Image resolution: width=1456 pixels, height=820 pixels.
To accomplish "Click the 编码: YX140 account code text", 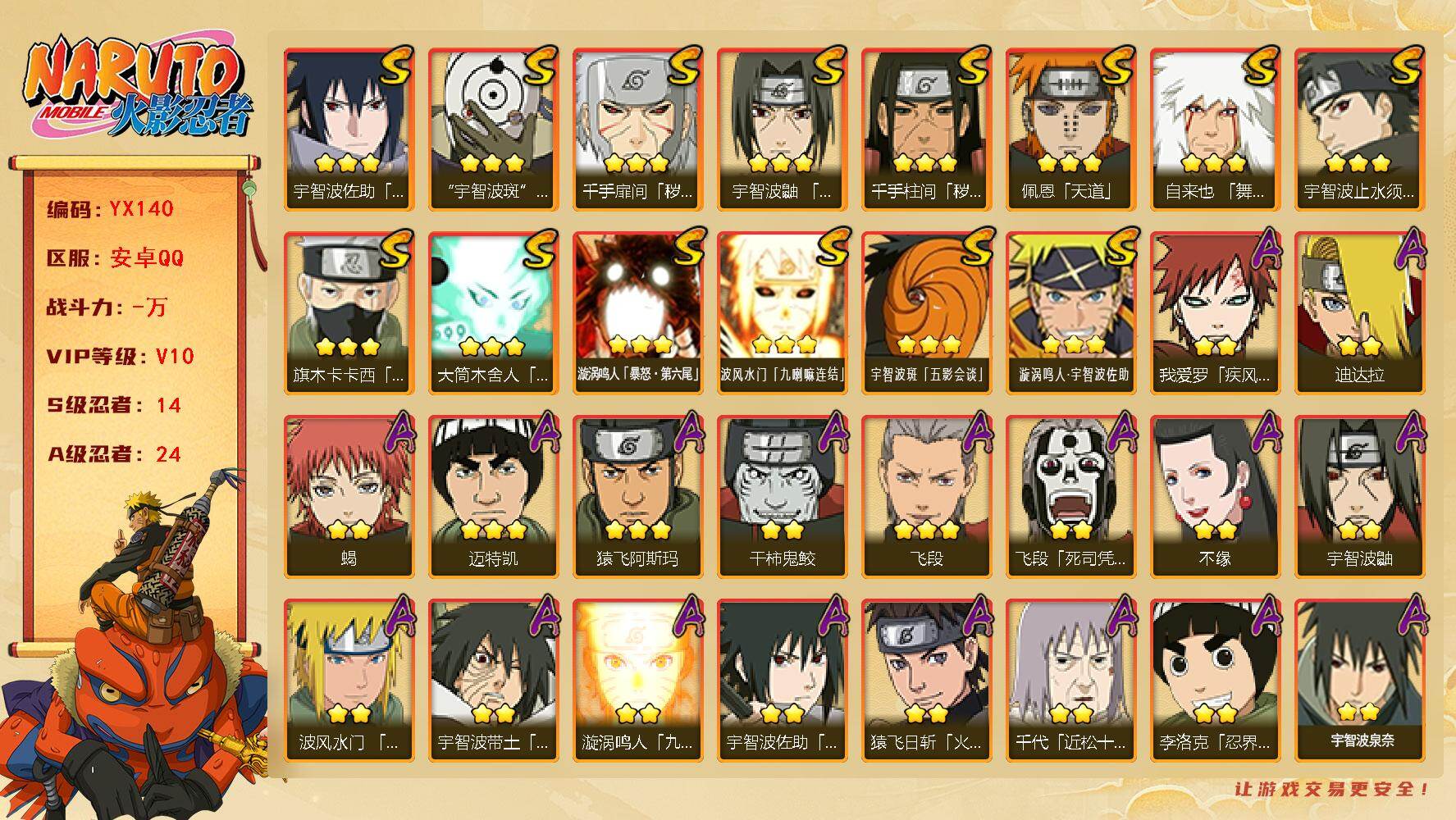I will click(110, 209).
